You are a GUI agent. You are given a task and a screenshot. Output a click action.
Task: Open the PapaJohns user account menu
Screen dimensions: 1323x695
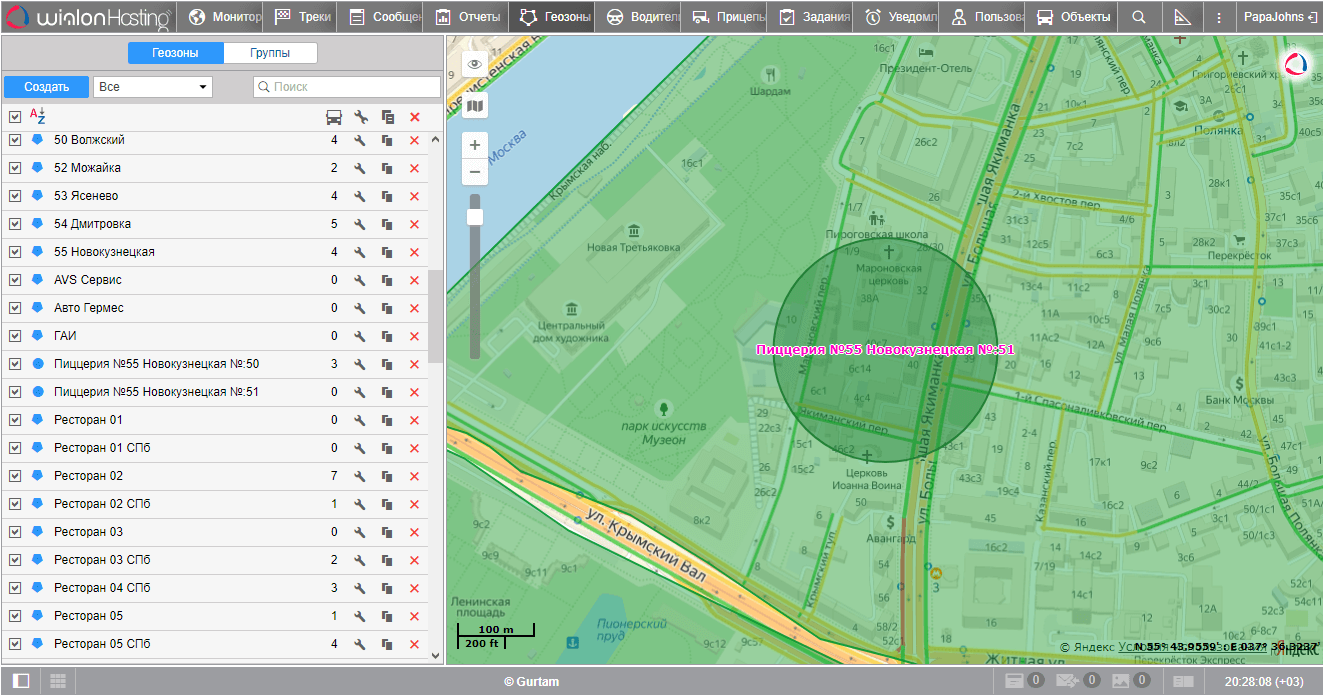coord(1279,17)
